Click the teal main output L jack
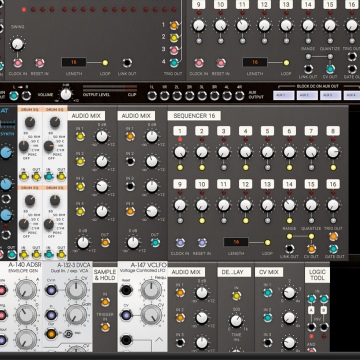The image size is (360, 360). pos(14,96)
